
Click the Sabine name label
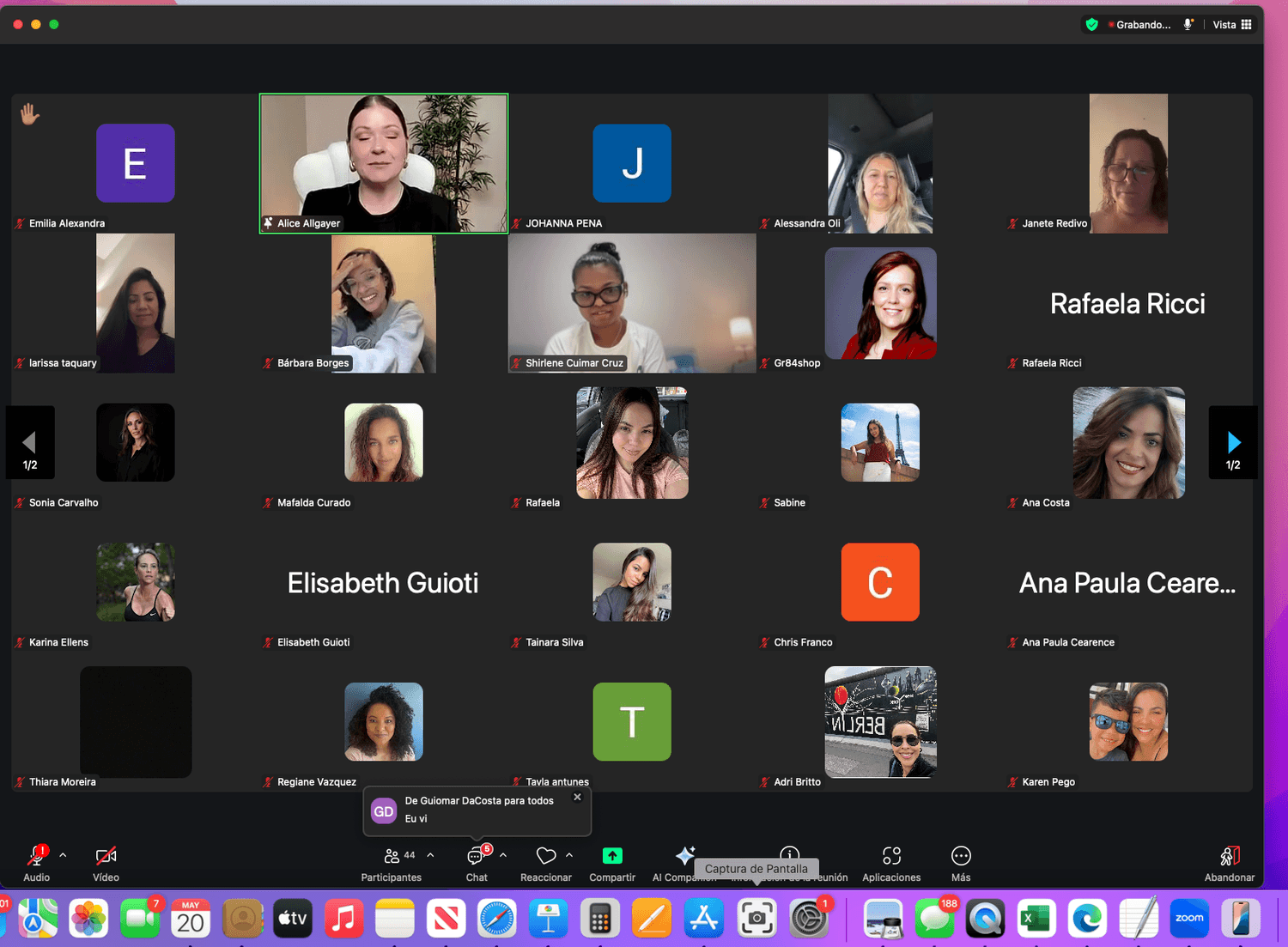[x=789, y=503]
